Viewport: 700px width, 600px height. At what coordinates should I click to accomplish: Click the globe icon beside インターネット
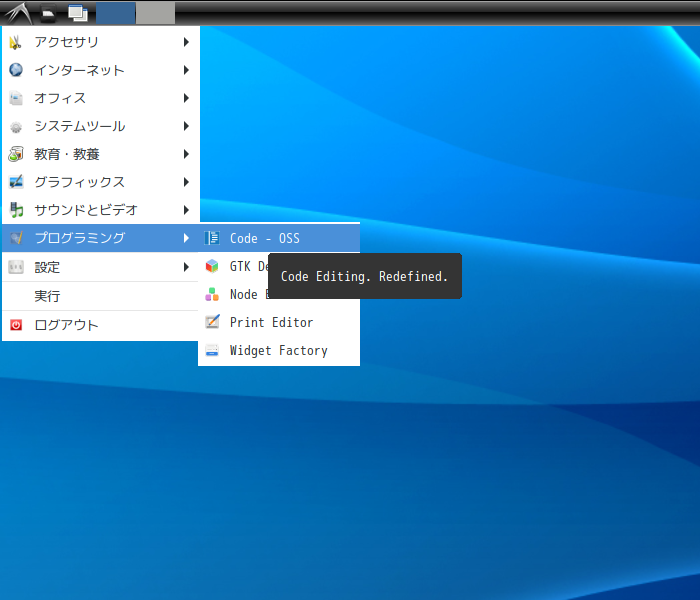[16, 70]
